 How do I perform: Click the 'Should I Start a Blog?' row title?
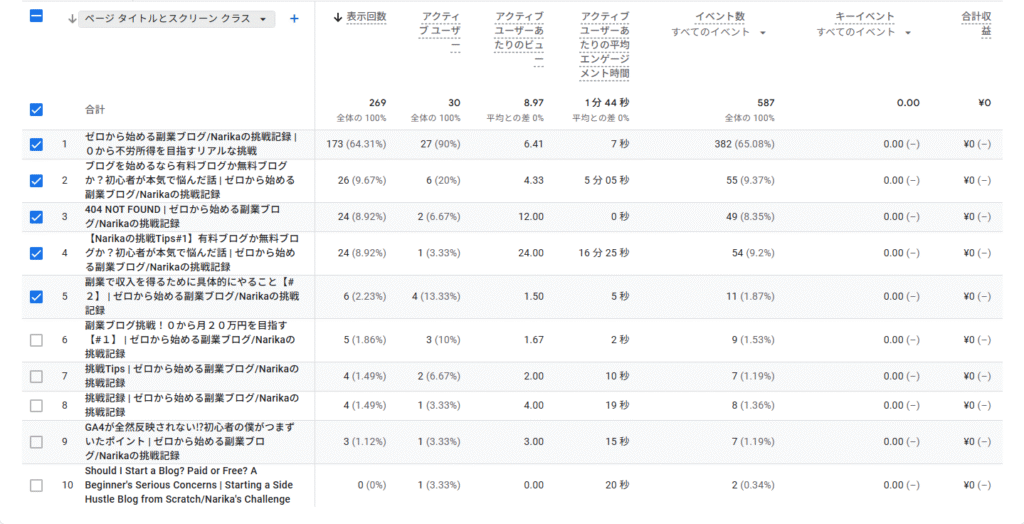tap(185, 485)
